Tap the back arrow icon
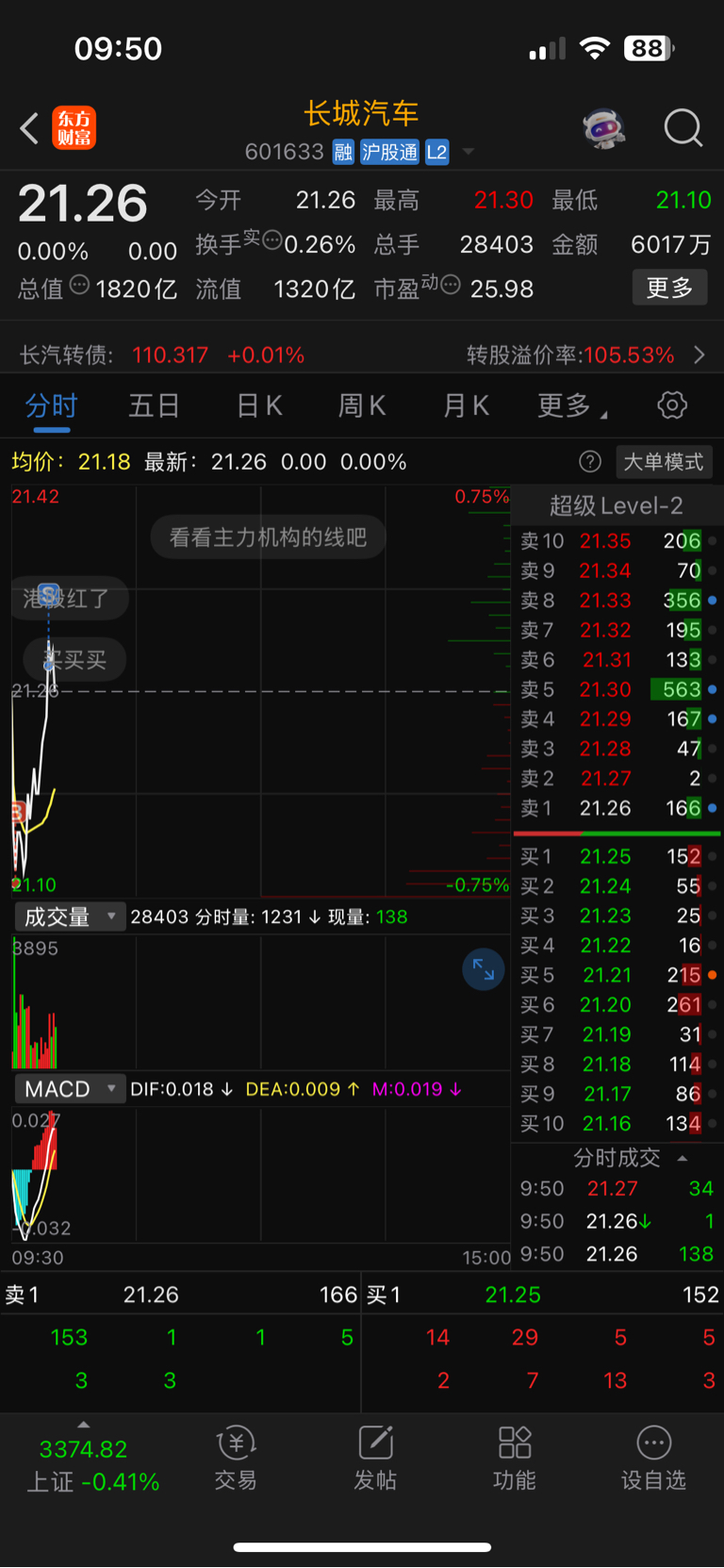 pyautogui.click(x=29, y=128)
